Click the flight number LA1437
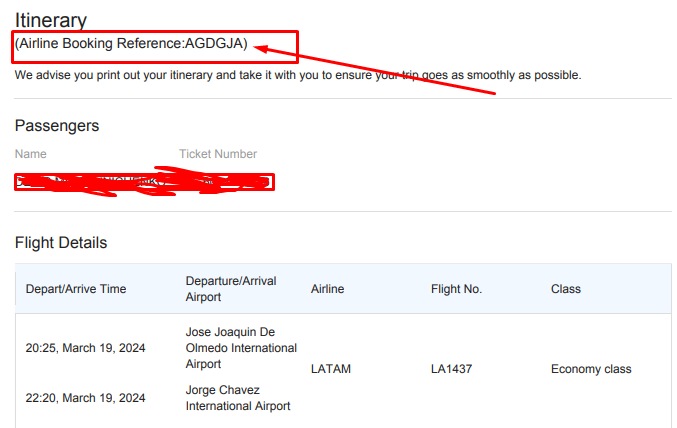The width and height of the screenshot is (677, 428). pos(452,369)
